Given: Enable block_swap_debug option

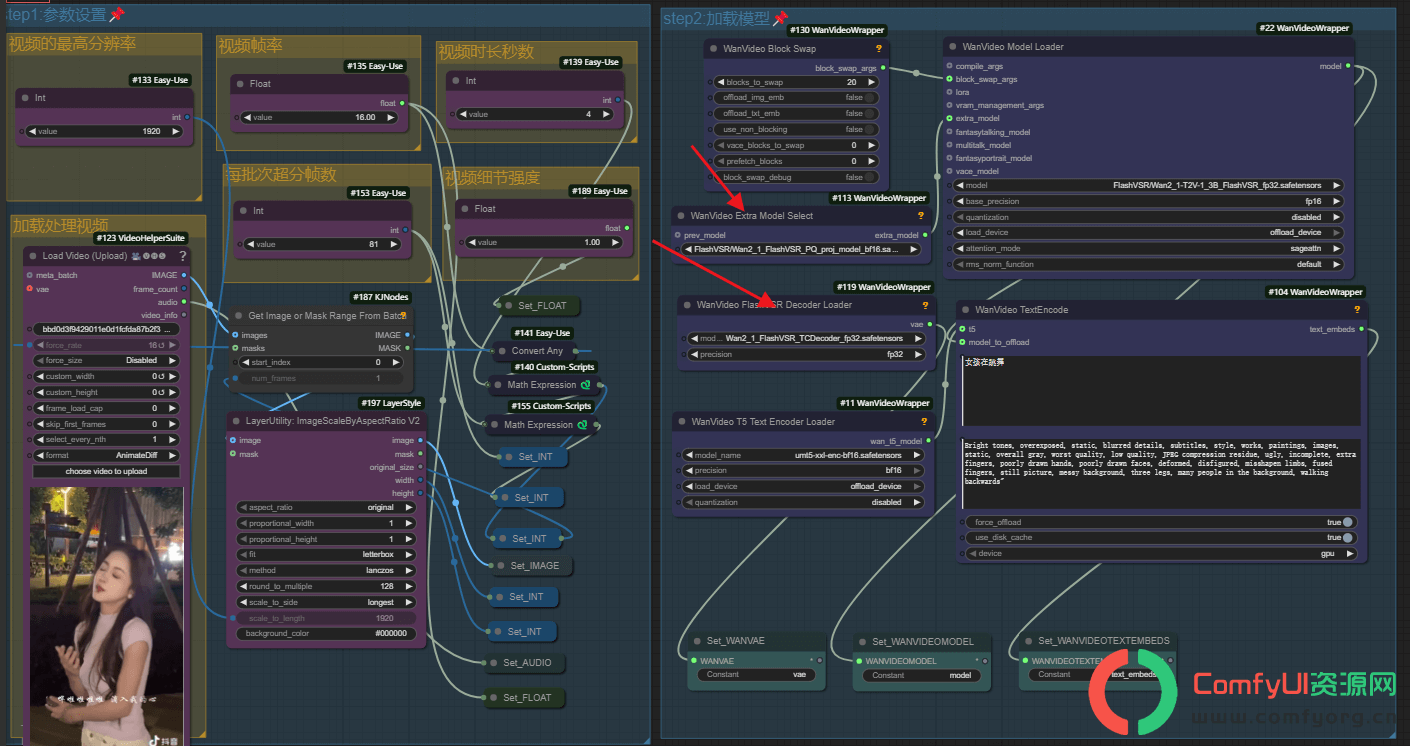Looking at the screenshot, I should (798, 178).
